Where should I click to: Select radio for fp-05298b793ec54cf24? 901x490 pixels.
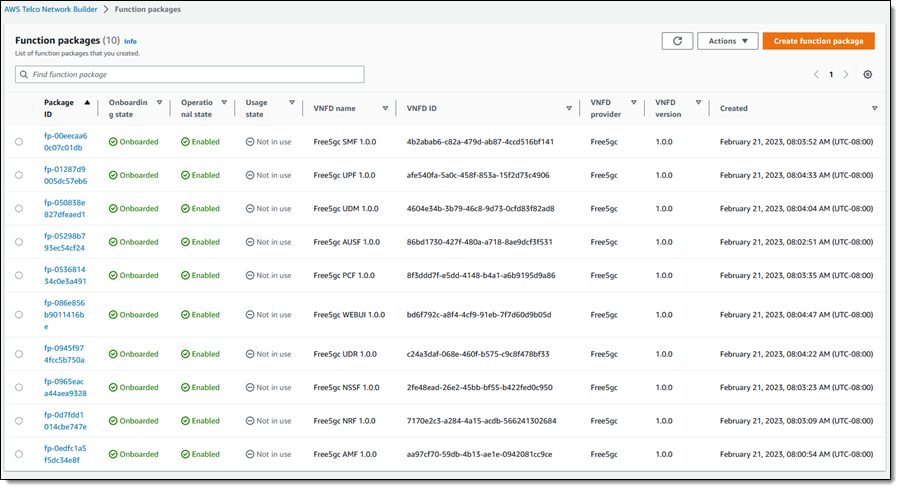coord(19,242)
